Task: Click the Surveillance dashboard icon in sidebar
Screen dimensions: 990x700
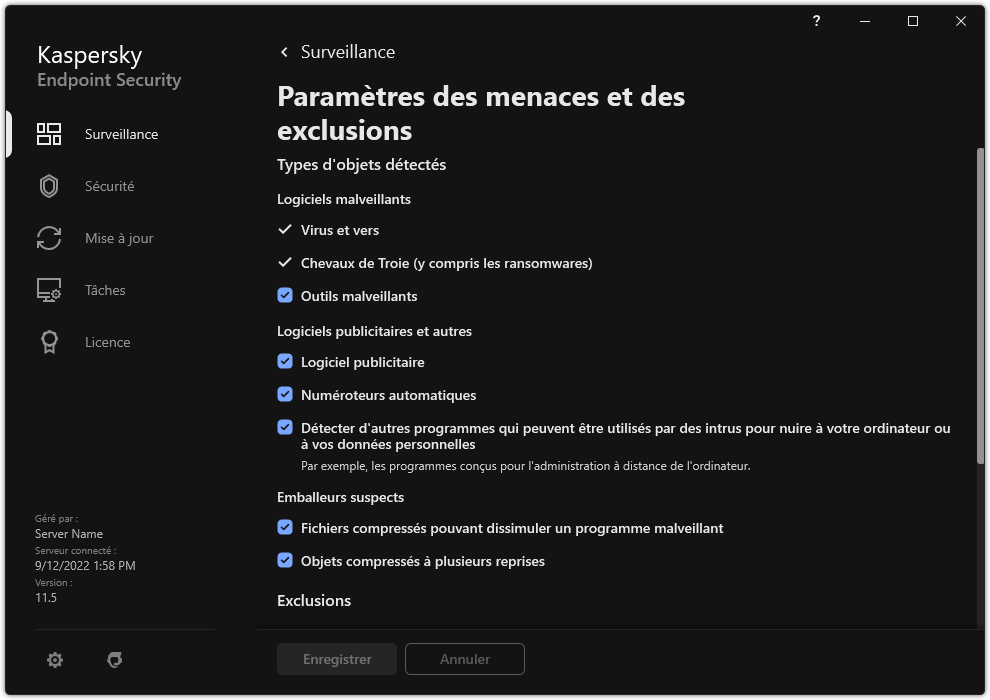Action: pyautogui.click(x=49, y=134)
